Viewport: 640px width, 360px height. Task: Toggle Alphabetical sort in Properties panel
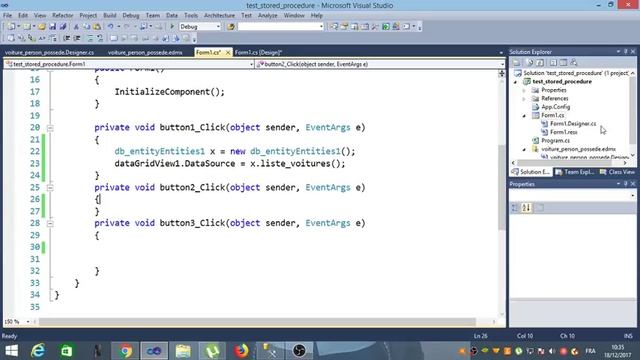526,208
